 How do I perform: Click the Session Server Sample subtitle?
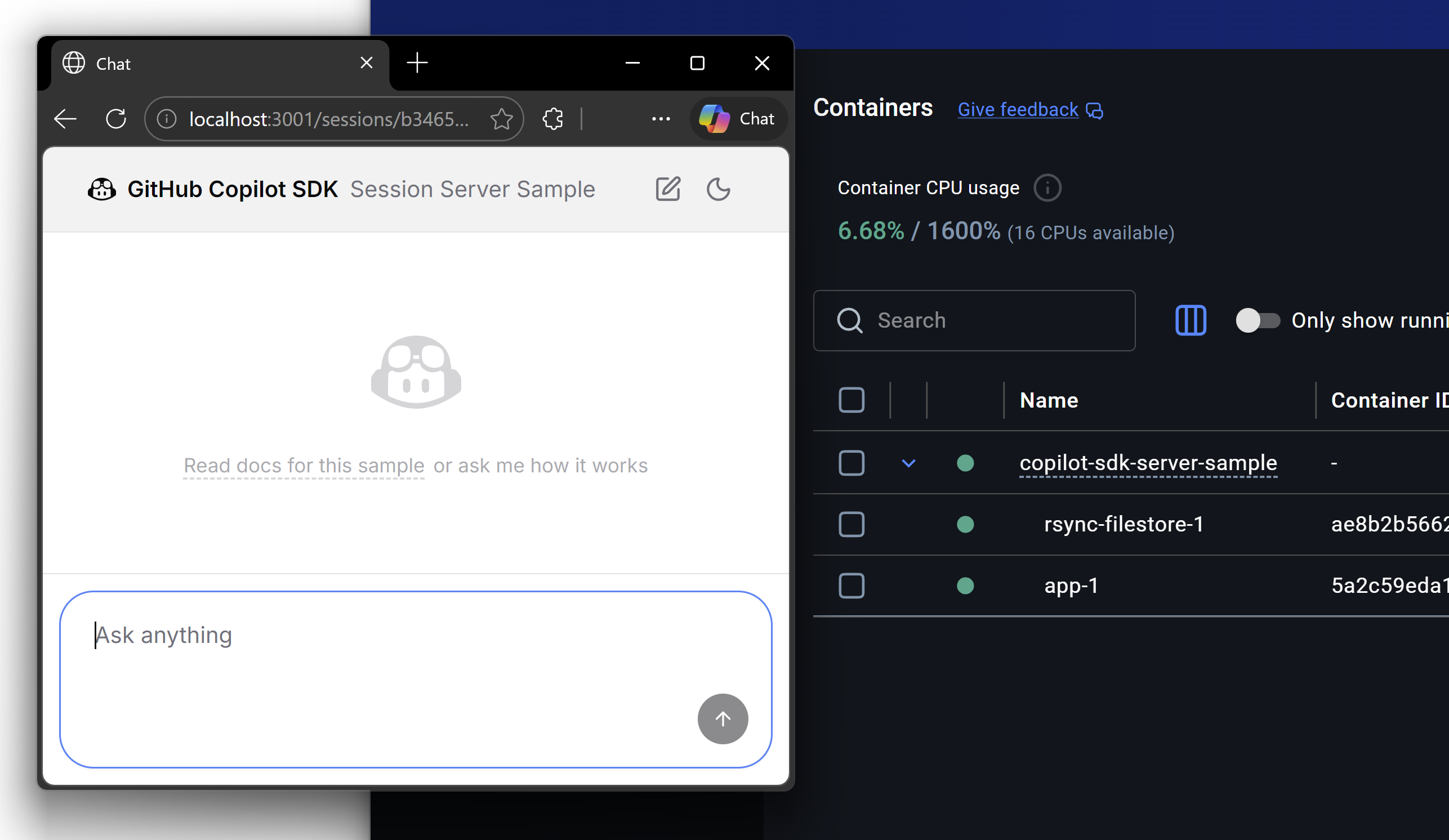tap(472, 189)
